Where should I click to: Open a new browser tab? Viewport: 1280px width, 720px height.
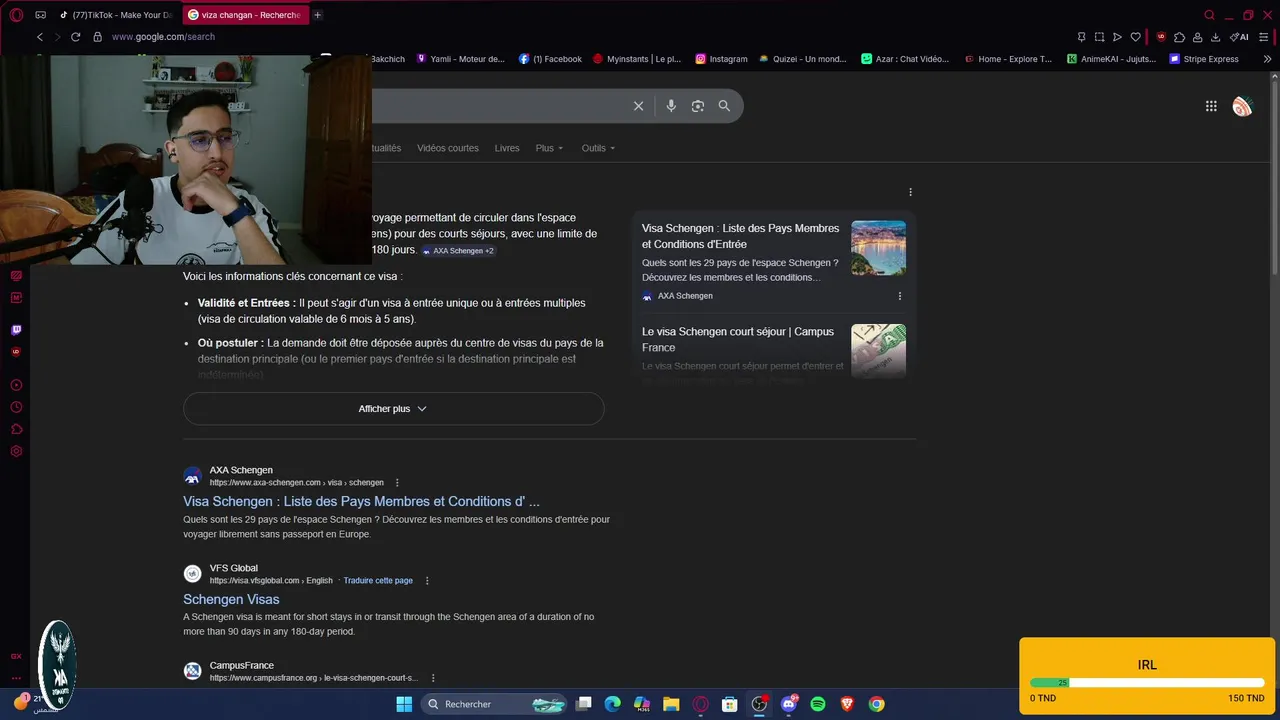318,15
